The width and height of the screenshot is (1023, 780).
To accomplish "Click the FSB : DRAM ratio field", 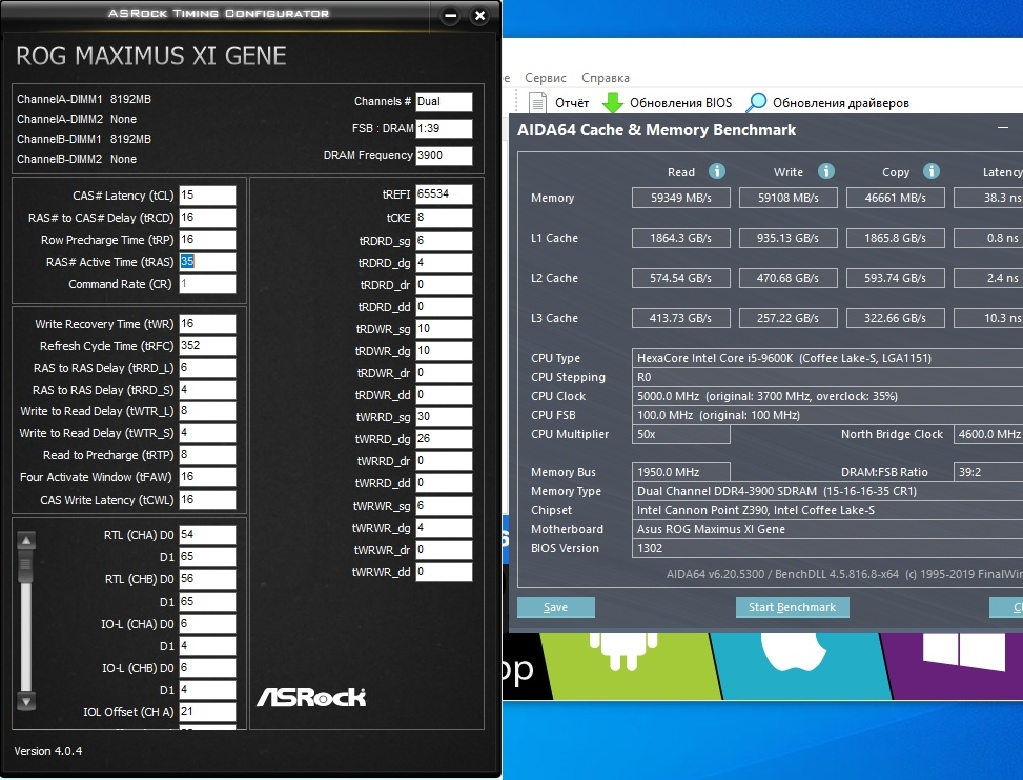I will click(444, 128).
